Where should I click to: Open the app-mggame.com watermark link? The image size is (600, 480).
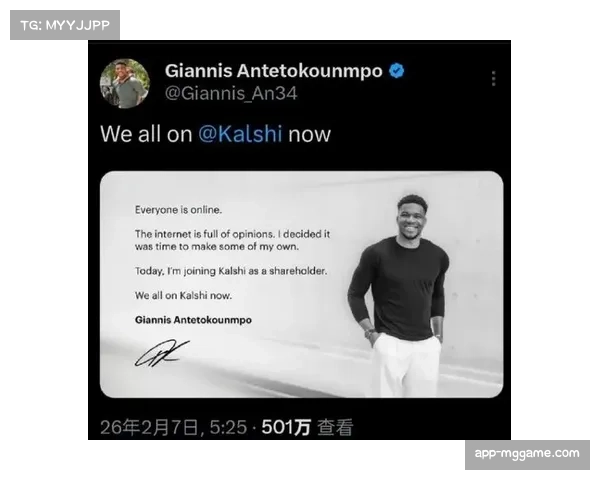[x=527, y=454]
